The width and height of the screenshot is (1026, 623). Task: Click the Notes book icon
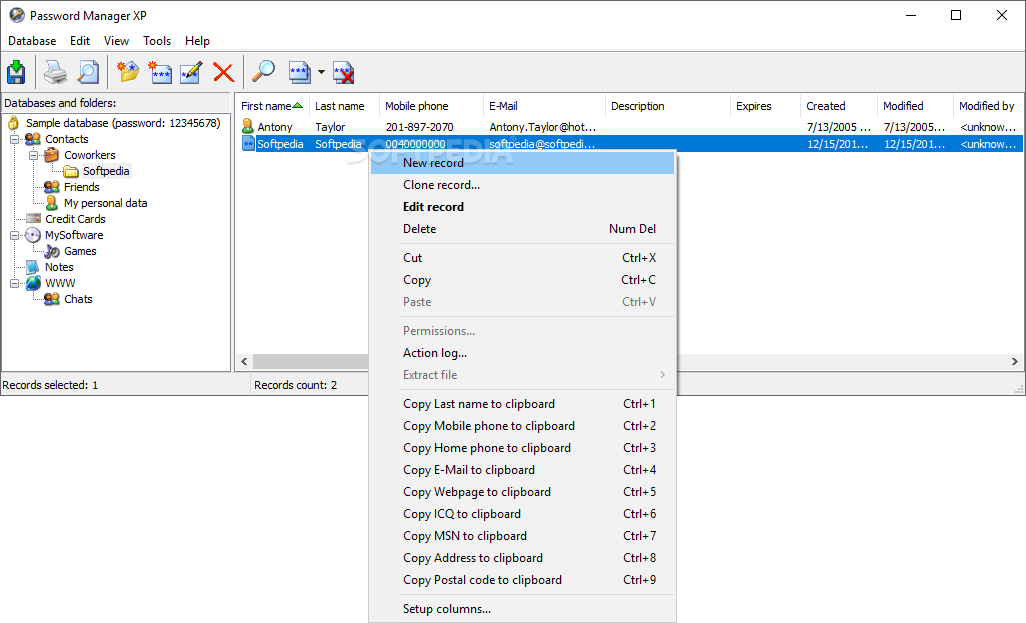(33, 267)
